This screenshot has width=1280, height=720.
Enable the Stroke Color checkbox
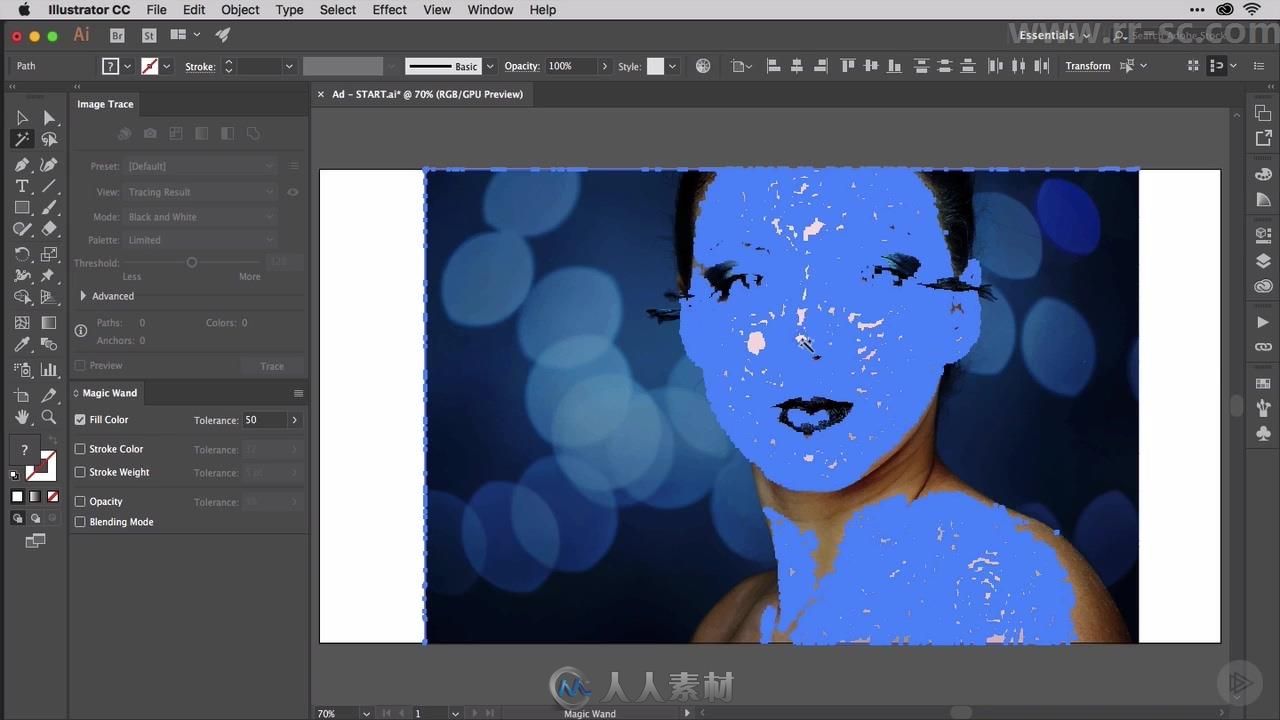[x=80, y=449]
